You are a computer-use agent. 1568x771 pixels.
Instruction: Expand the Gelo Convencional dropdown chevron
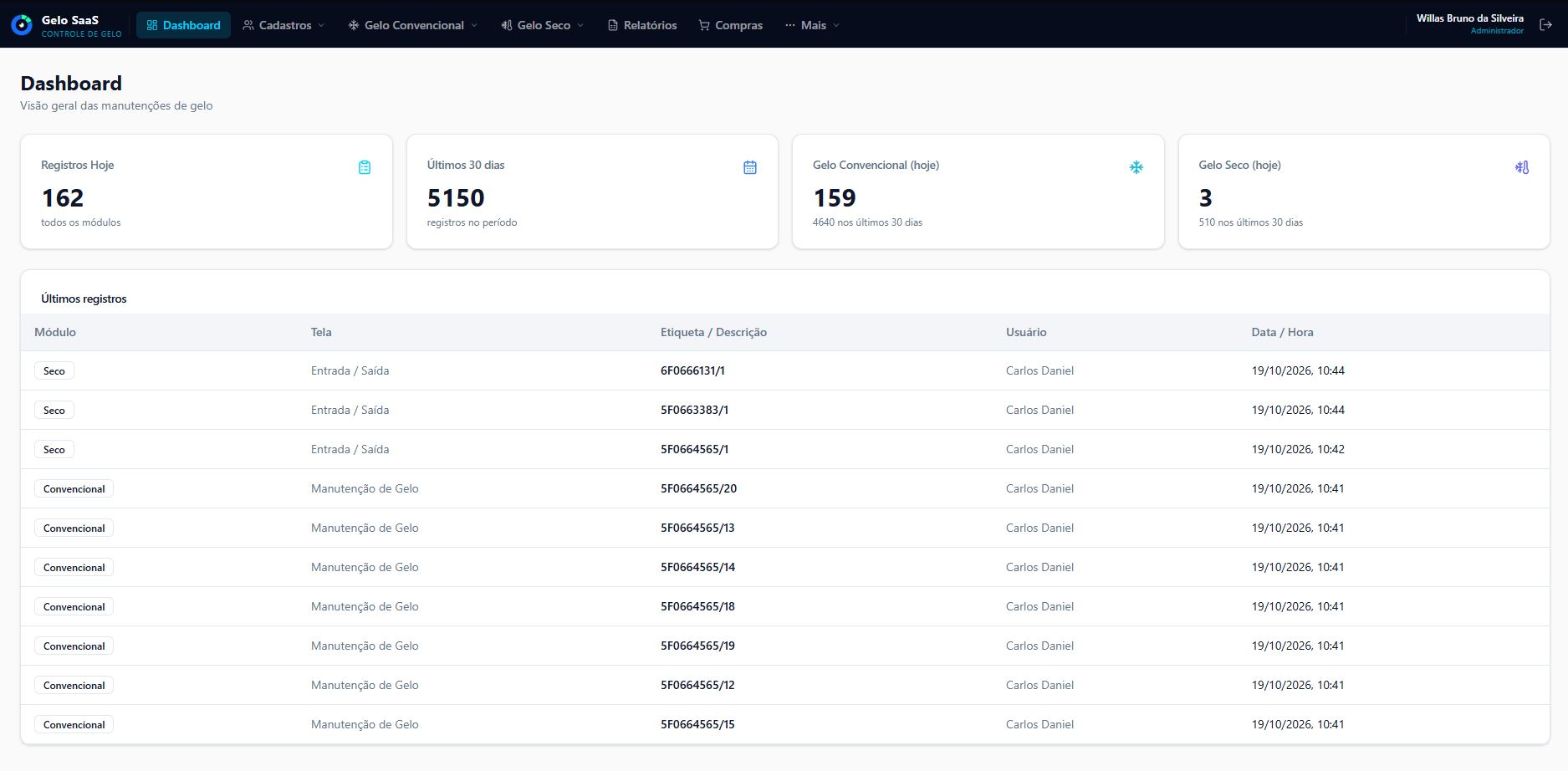pyautogui.click(x=474, y=25)
